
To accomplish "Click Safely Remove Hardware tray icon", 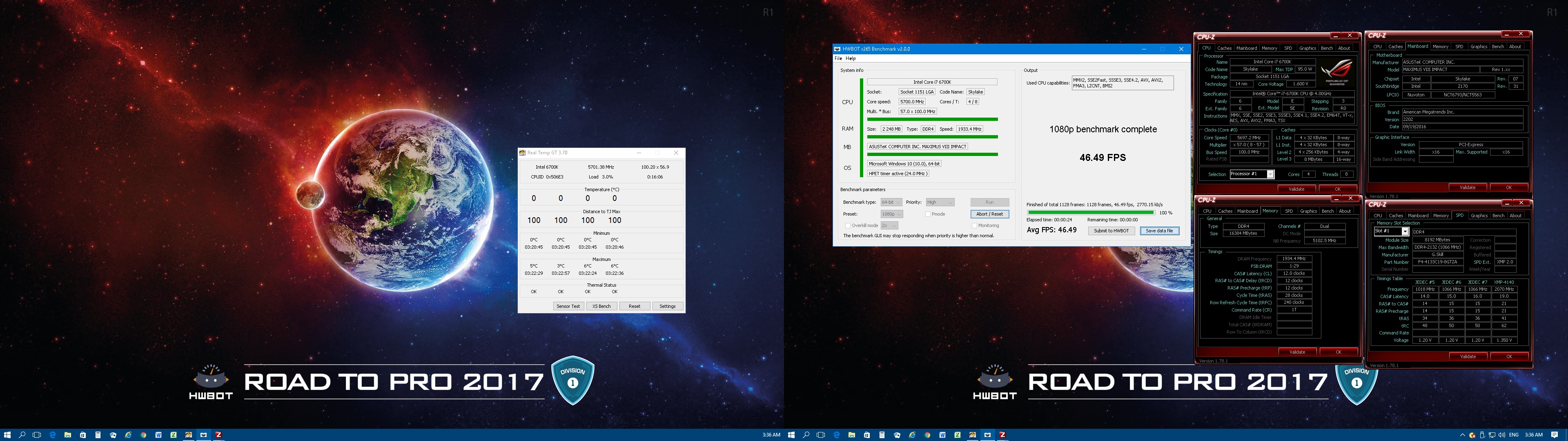I will tap(1483, 435).
